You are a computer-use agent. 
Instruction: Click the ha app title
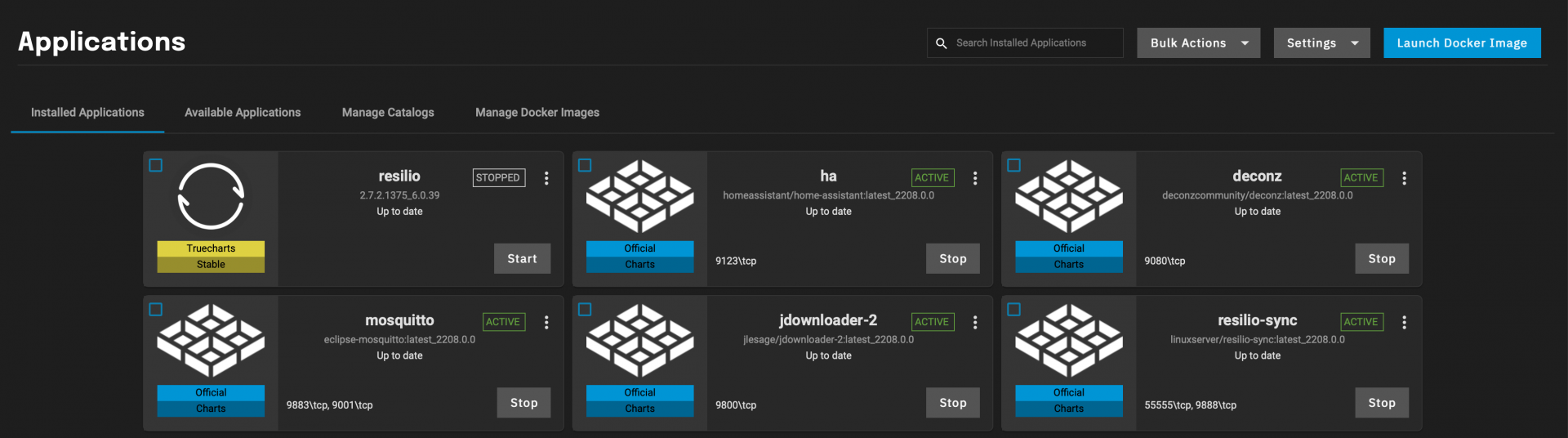click(828, 177)
